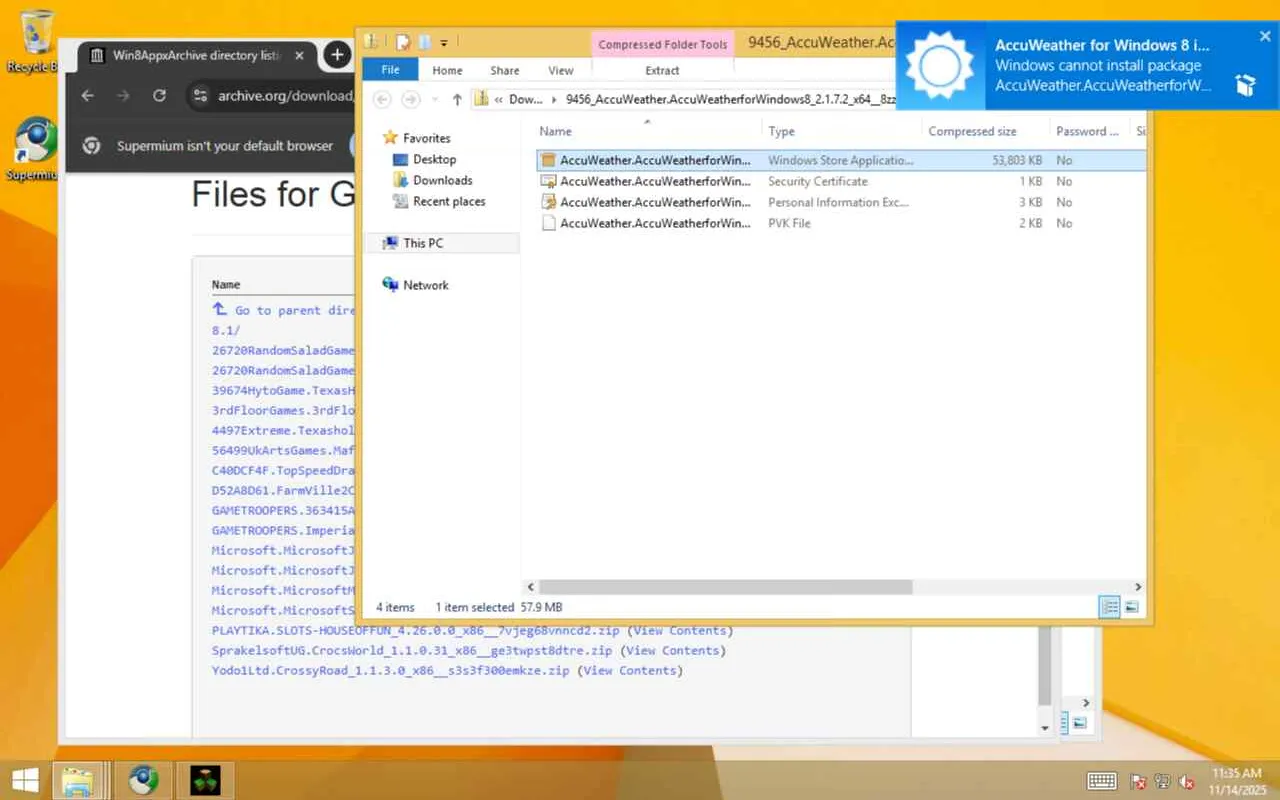Click 'Windows cannot install package' notification text
This screenshot has width=1280, height=800.
tap(1098, 65)
